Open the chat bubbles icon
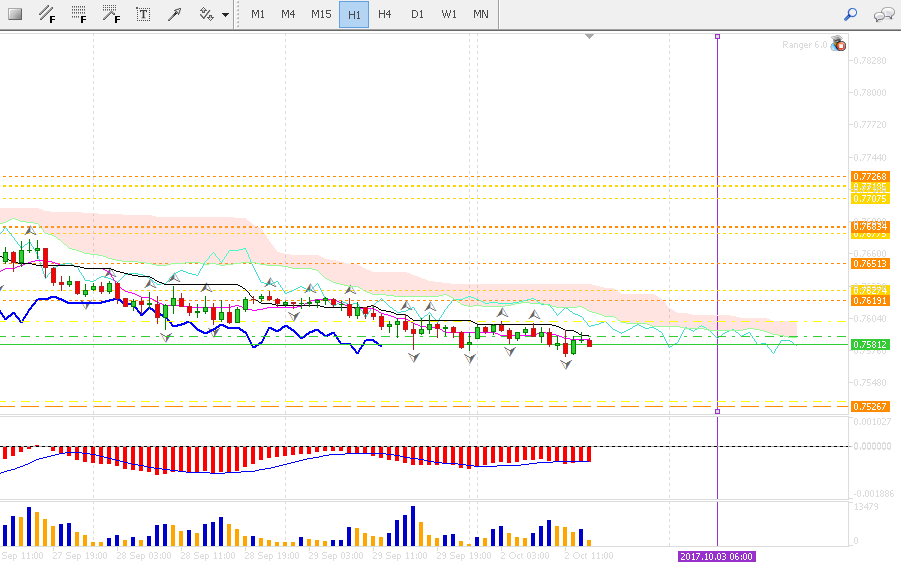The width and height of the screenshot is (901, 565). (883, 14)
